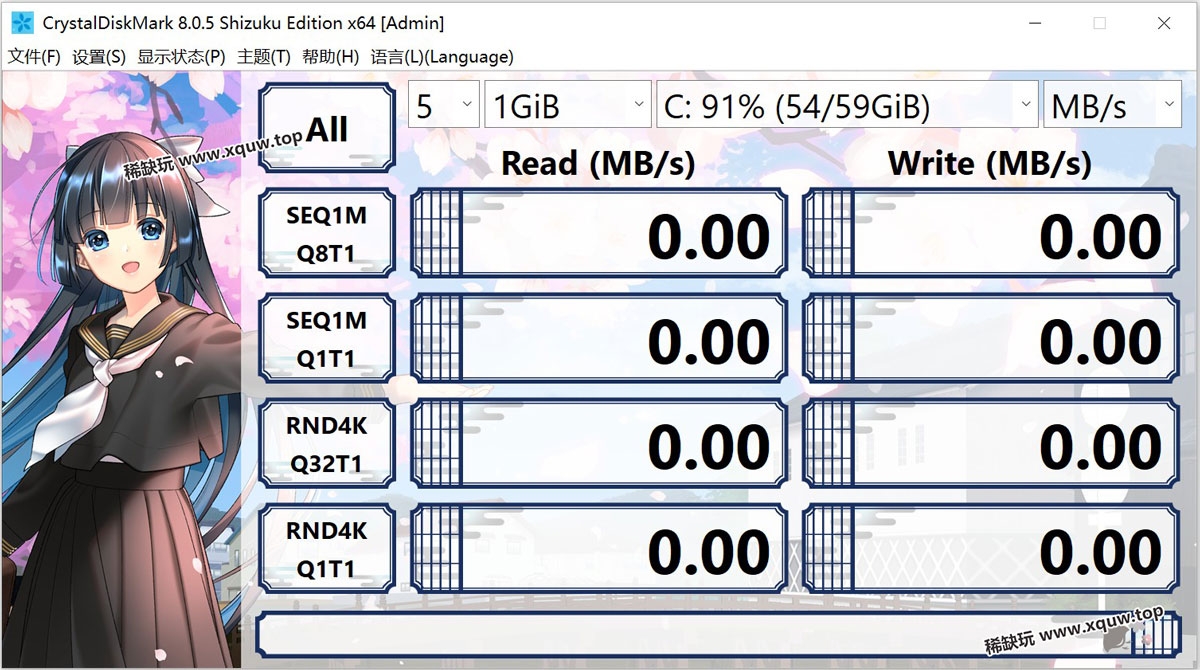Click the RND4K Q1T1 write result 0.00
This screenshot has width=1200, height=670.
pyautogui.click(x=991, y=550)
